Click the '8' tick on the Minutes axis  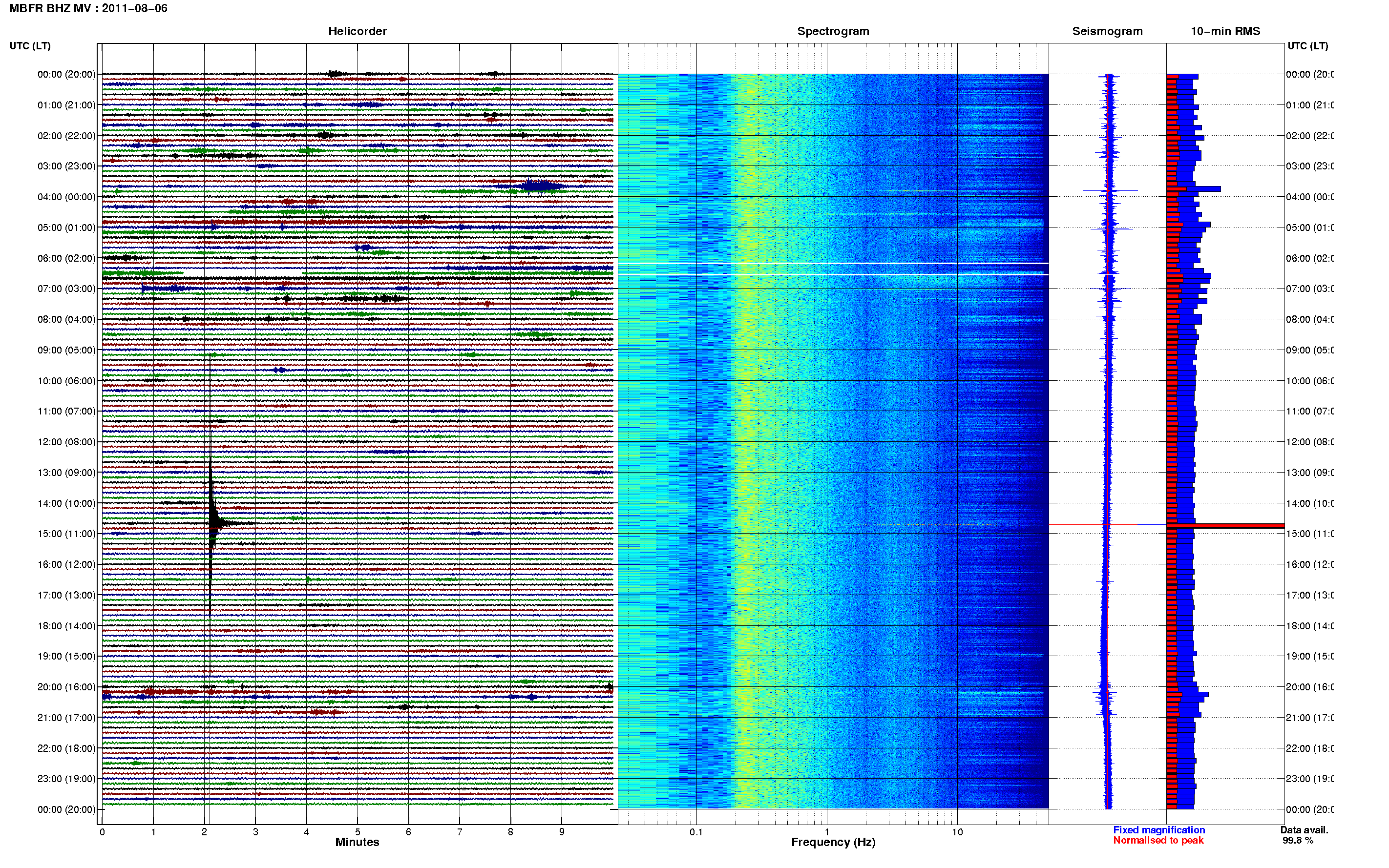510,832
